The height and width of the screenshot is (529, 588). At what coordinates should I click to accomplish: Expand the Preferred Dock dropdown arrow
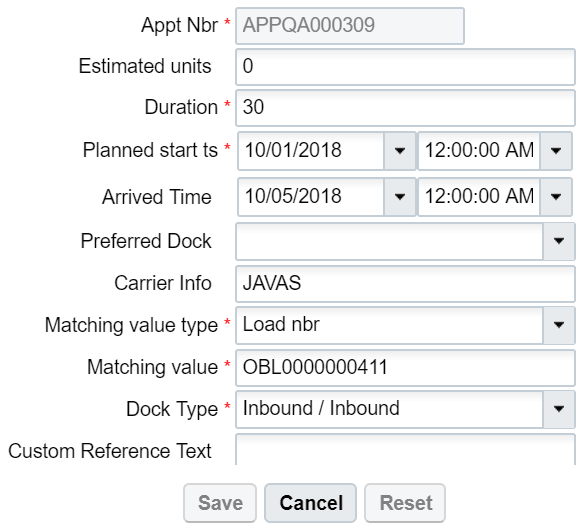[x=559, y=241]
